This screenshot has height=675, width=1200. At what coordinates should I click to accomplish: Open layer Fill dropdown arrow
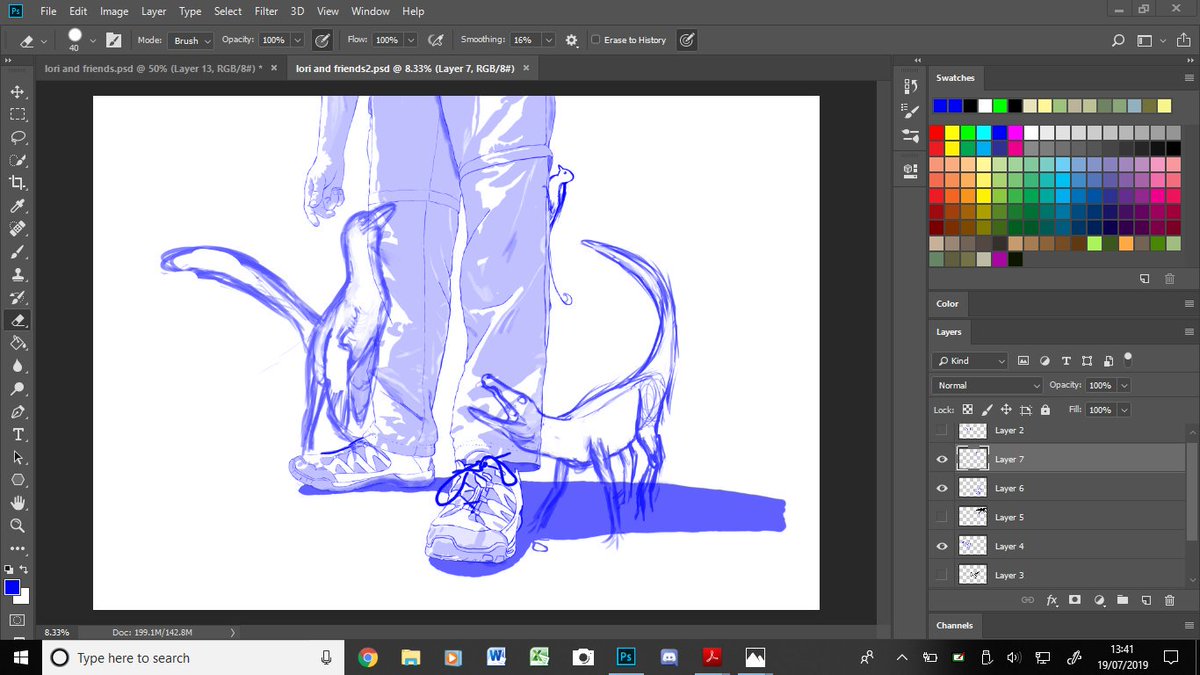point(1125,410)
